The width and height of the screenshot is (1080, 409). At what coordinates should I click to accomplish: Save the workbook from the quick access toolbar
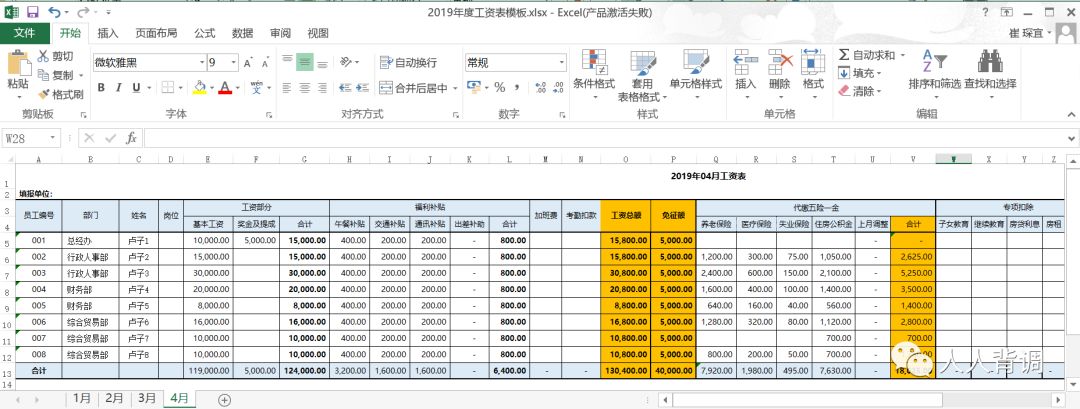tap(32, 12)
